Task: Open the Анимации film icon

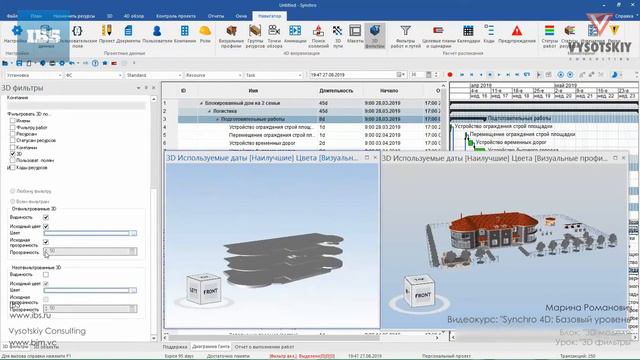Action: tap(295, 31)
